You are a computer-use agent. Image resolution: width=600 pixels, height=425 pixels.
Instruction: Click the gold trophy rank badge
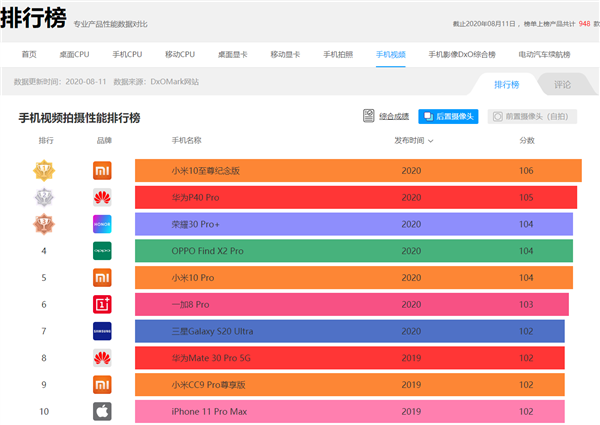[x=44, y=171]
